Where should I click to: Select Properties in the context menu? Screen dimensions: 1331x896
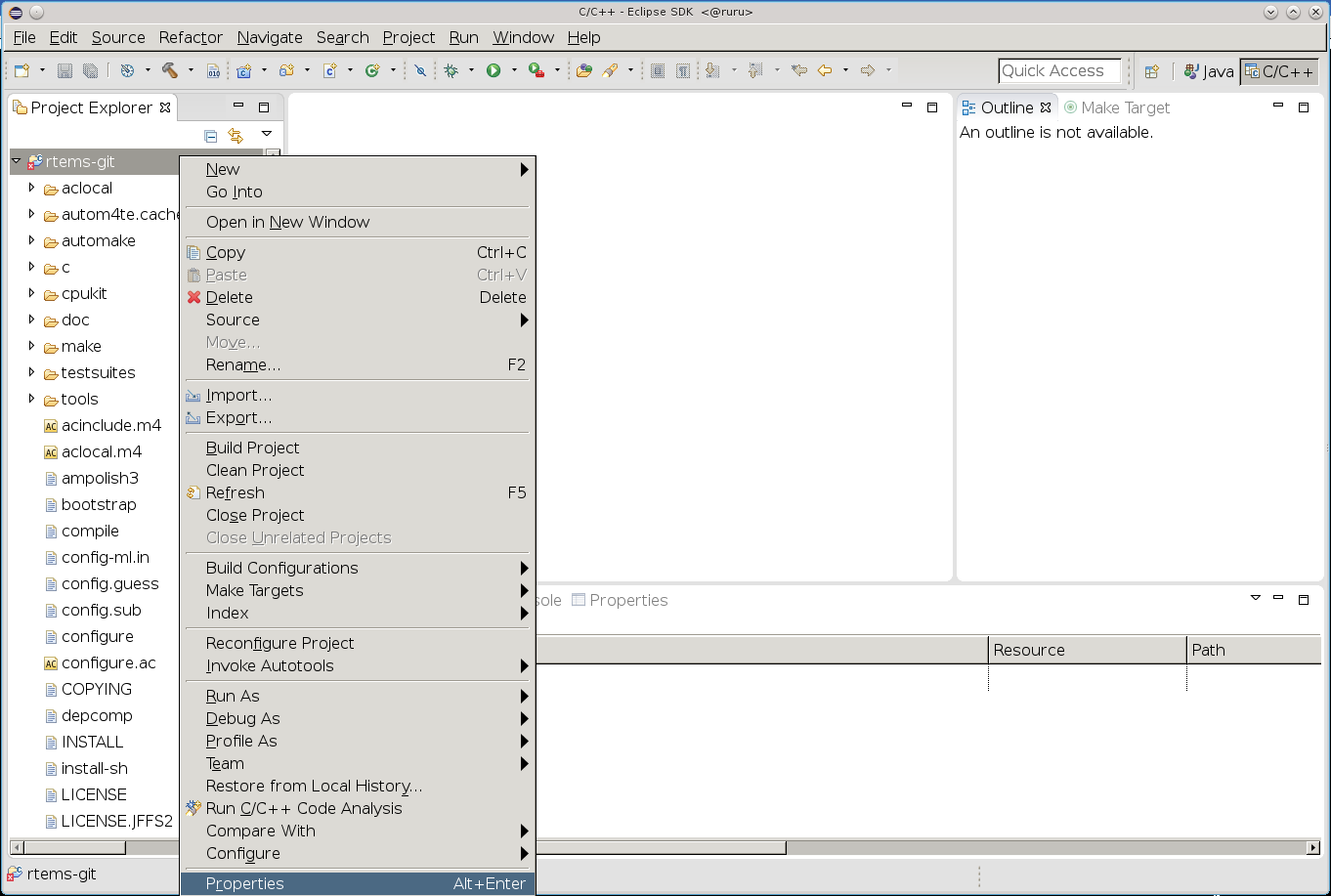(x=245, y=883)
